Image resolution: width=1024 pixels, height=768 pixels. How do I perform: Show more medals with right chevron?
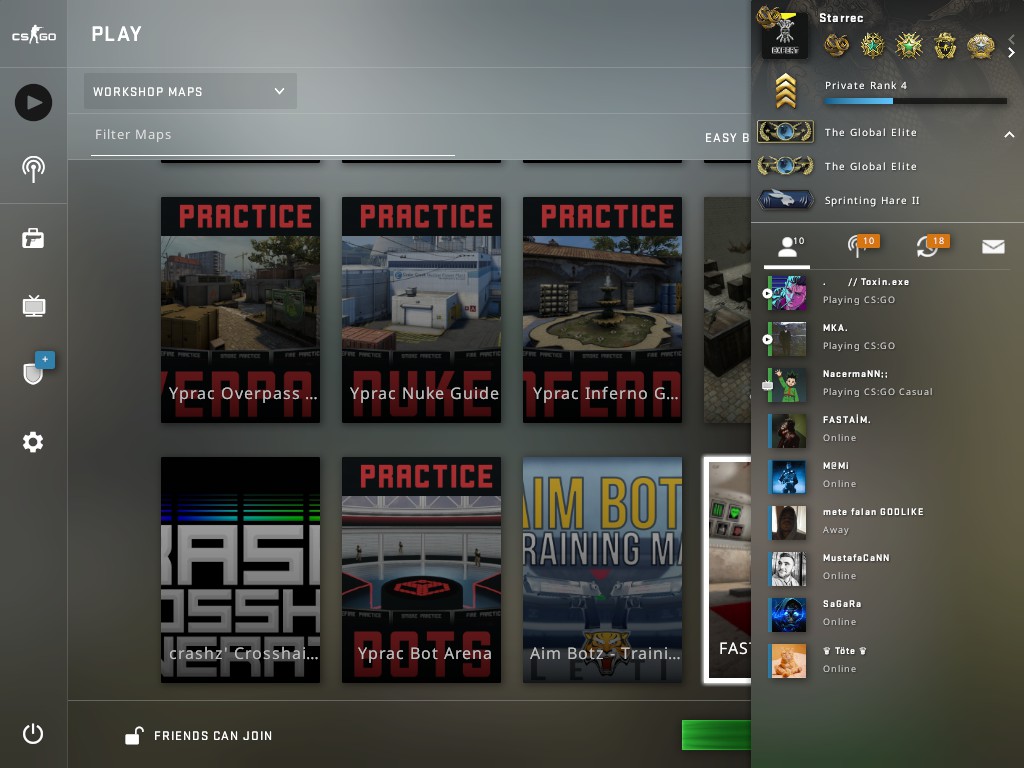click(x=1011, y=52)
